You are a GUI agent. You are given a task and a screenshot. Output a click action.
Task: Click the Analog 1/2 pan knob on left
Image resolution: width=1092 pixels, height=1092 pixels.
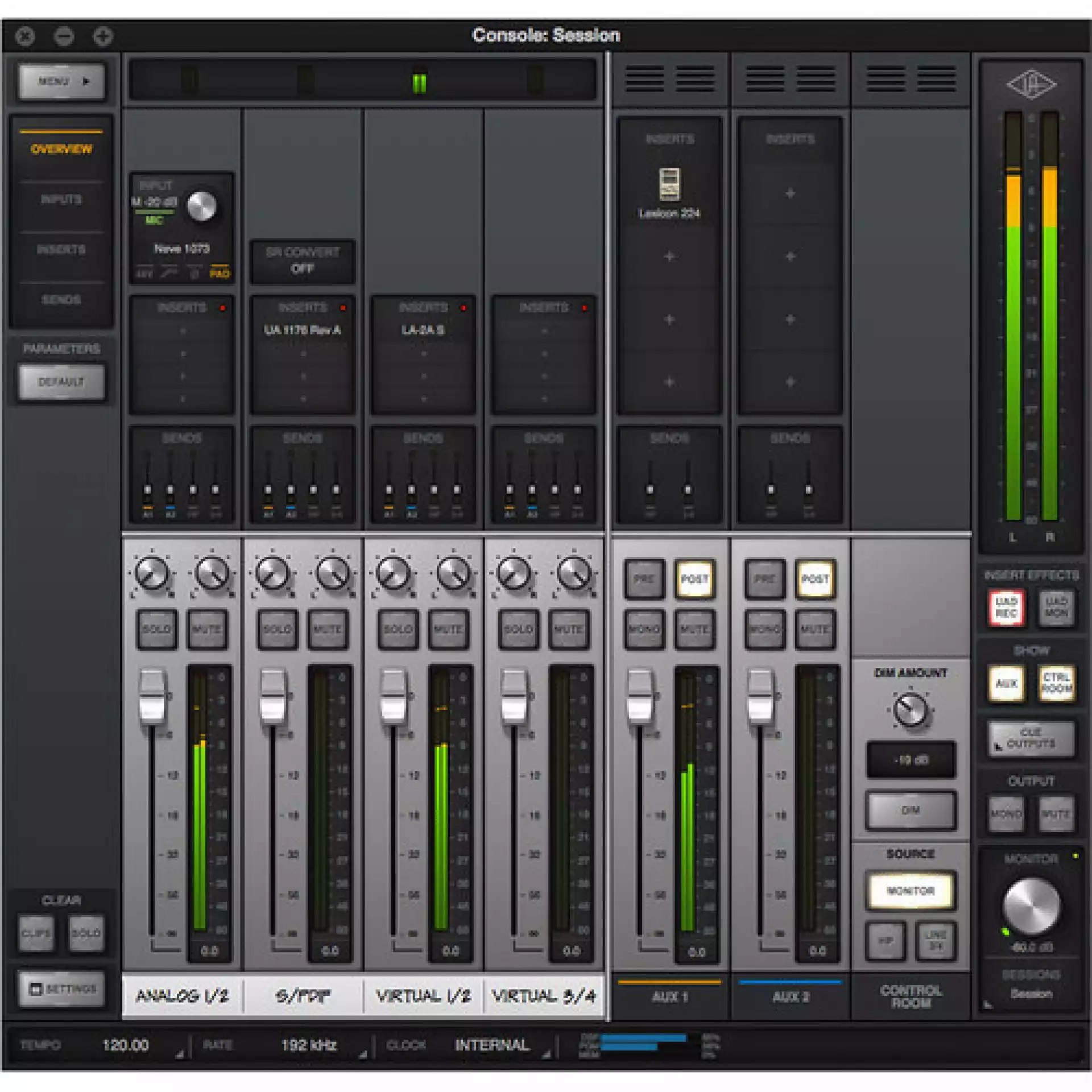pyautogui.click(x=152, y=573)
